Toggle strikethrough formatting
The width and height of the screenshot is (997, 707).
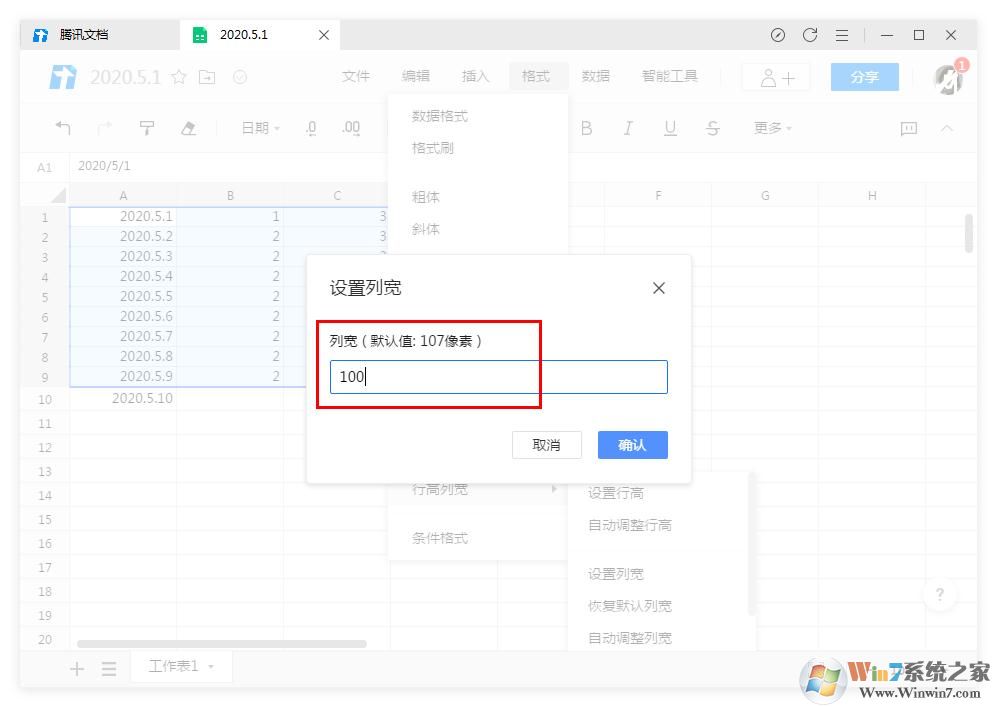click(x=712, y=128)
